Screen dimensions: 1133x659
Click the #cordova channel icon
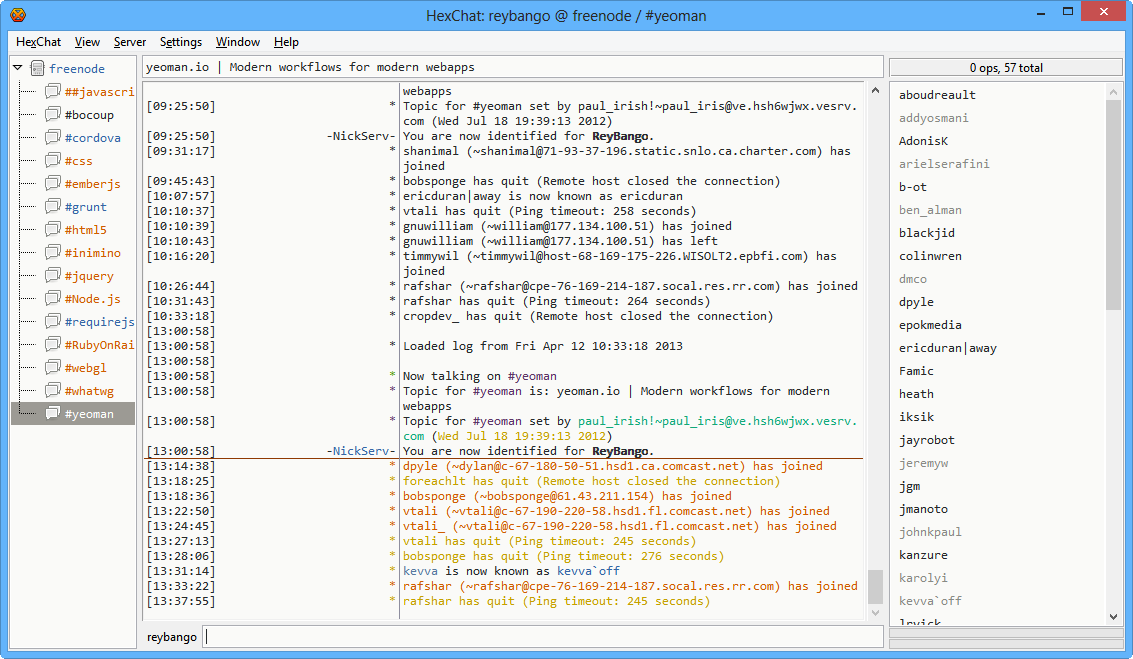click(x=52, y=137)
